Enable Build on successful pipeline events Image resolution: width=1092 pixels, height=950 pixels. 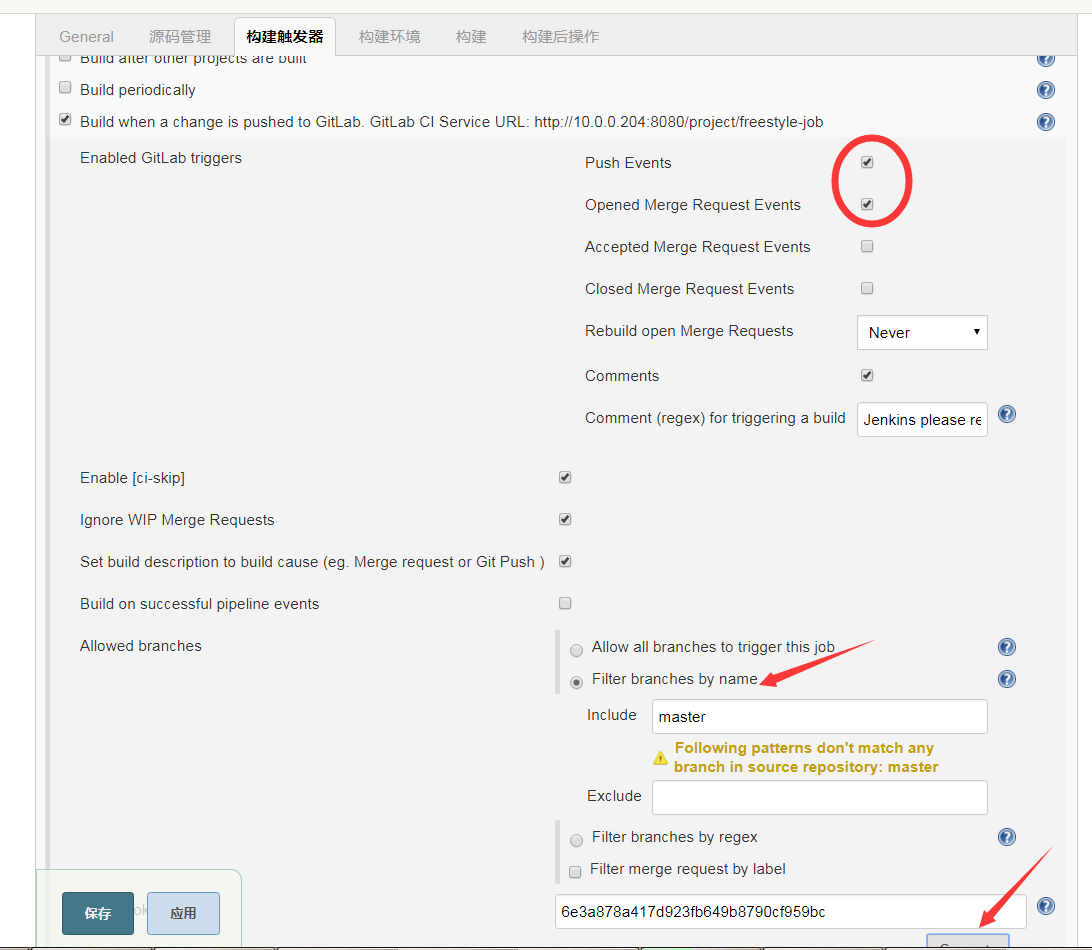(x=565, y=603)
